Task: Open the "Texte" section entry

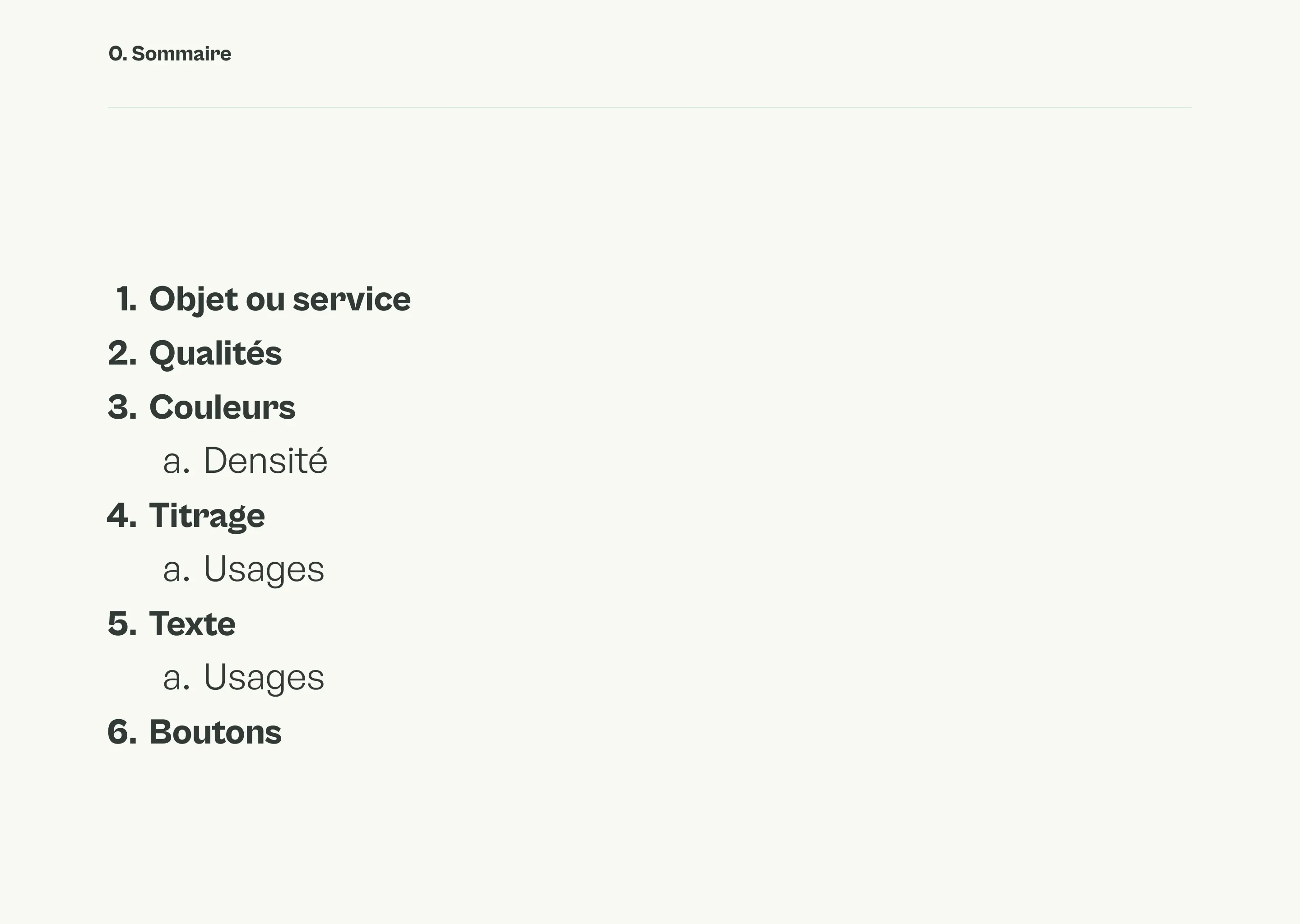Action: (x=192, y=624)
